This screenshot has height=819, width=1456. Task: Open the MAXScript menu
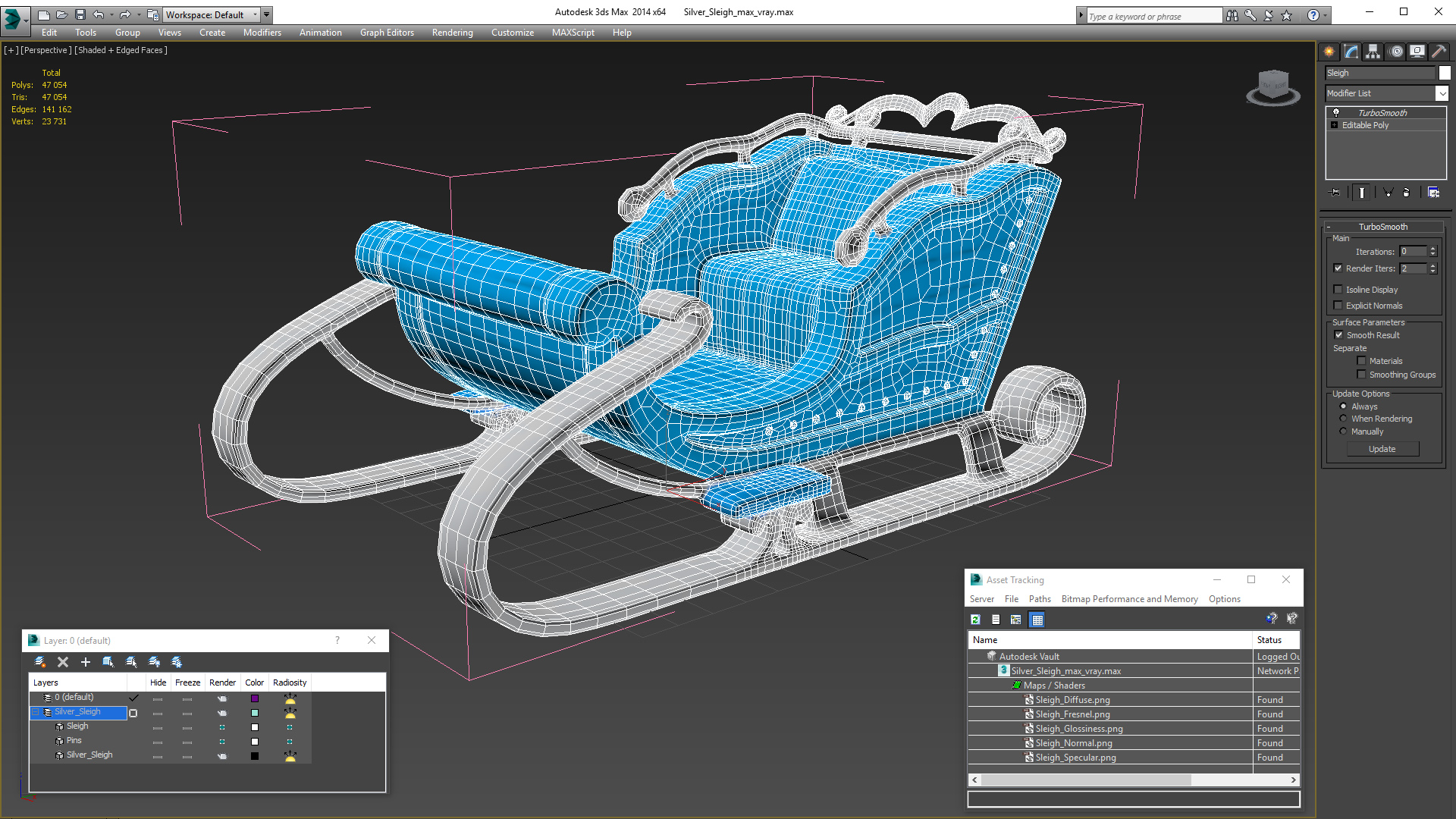tap(573, 33)
